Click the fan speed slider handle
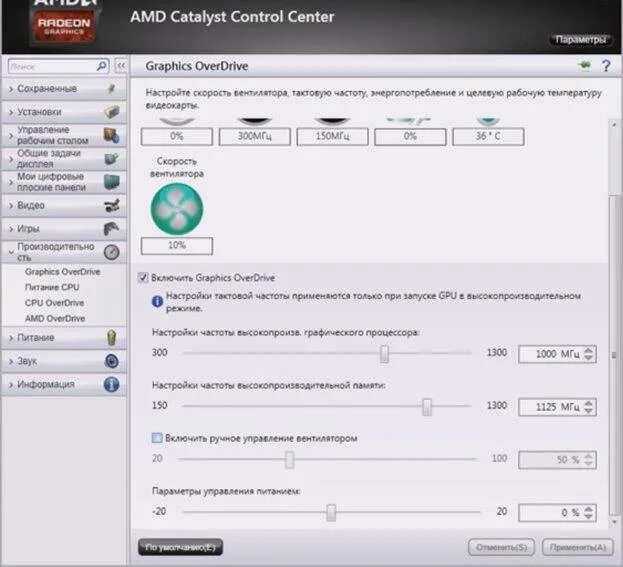This screenshot has height=567, width=623. click(x=290, y=460)
